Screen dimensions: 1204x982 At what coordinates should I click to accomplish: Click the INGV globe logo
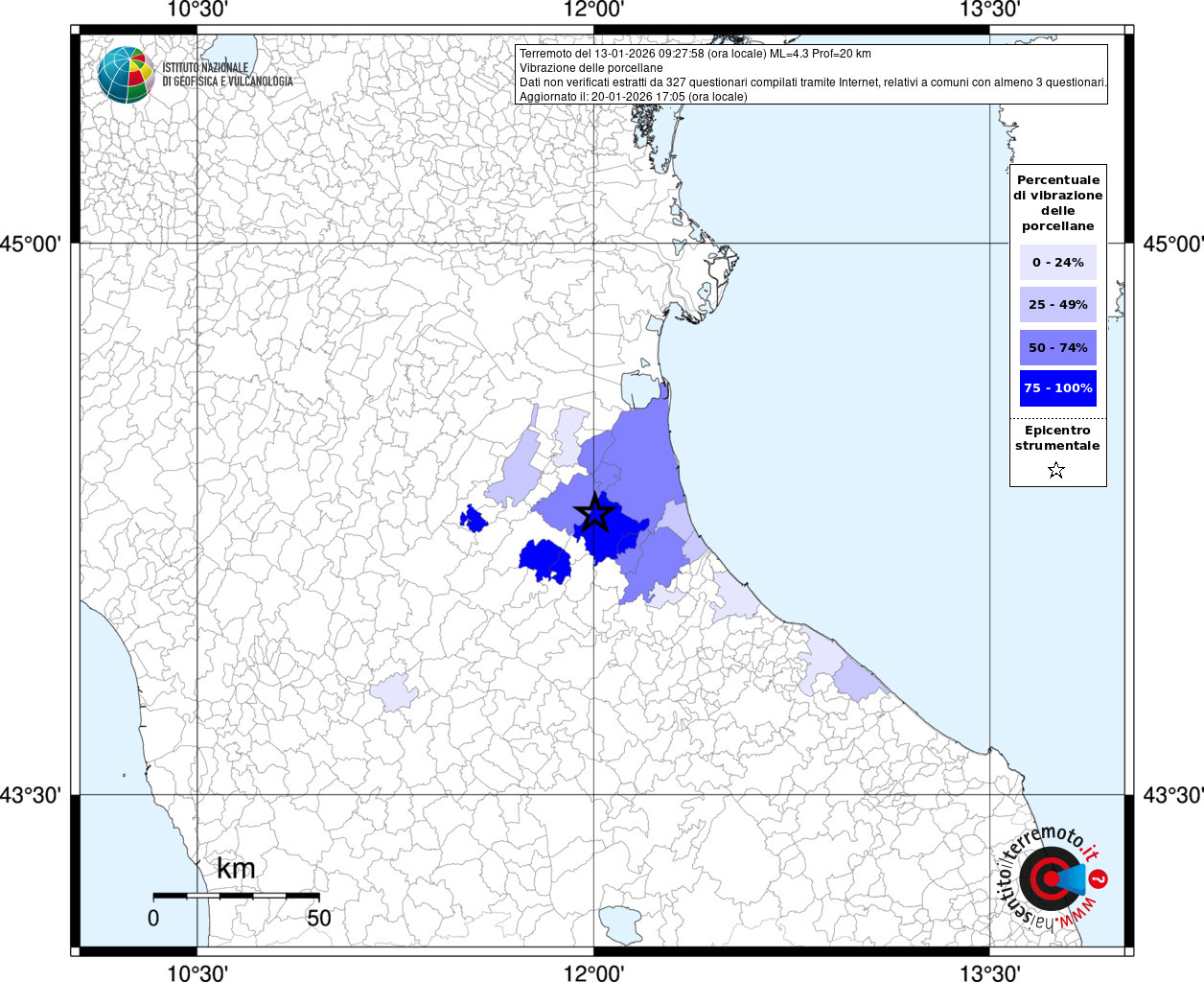point(126,74)
